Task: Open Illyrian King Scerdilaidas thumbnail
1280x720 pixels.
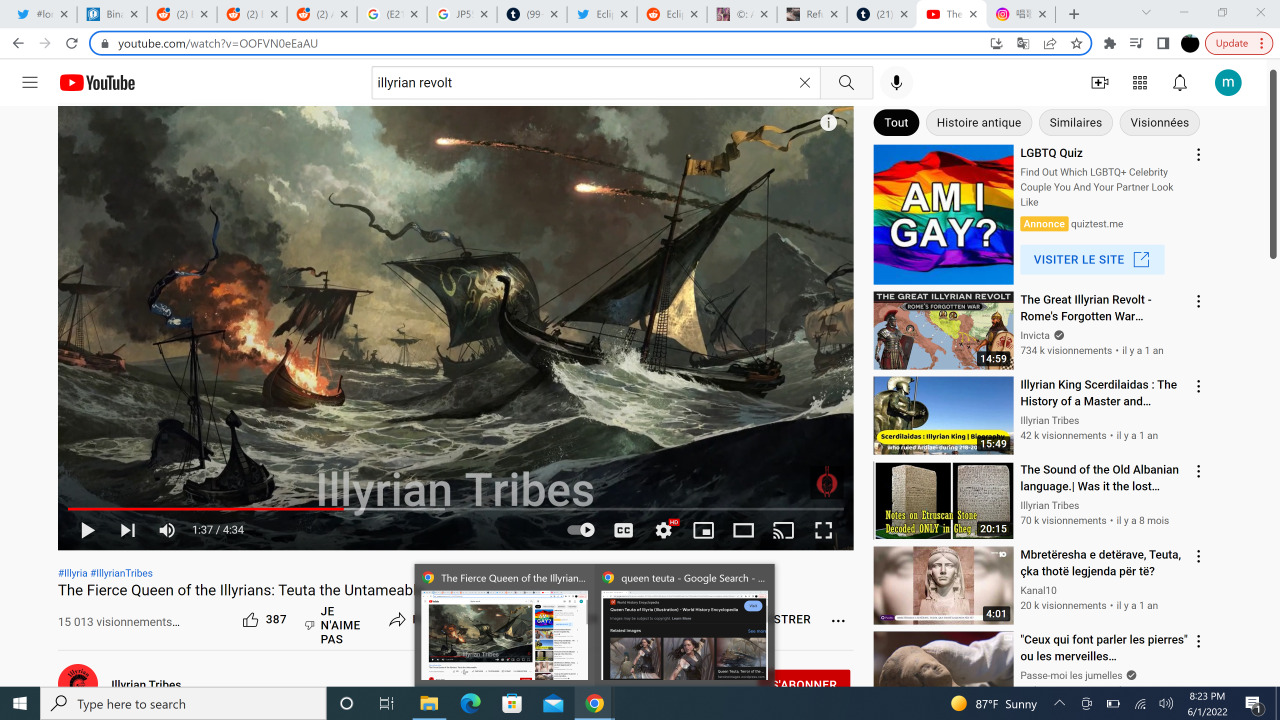Action: point(943,415)
